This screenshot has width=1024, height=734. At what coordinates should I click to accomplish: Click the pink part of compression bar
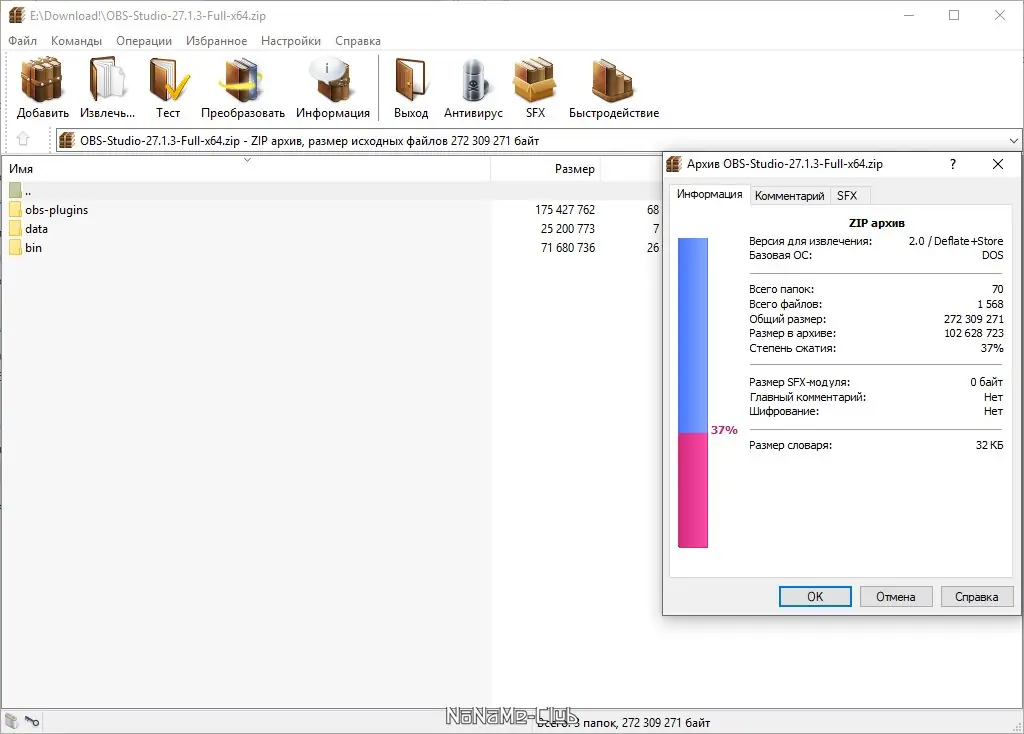pyautogui.click(x=693, y=490)
